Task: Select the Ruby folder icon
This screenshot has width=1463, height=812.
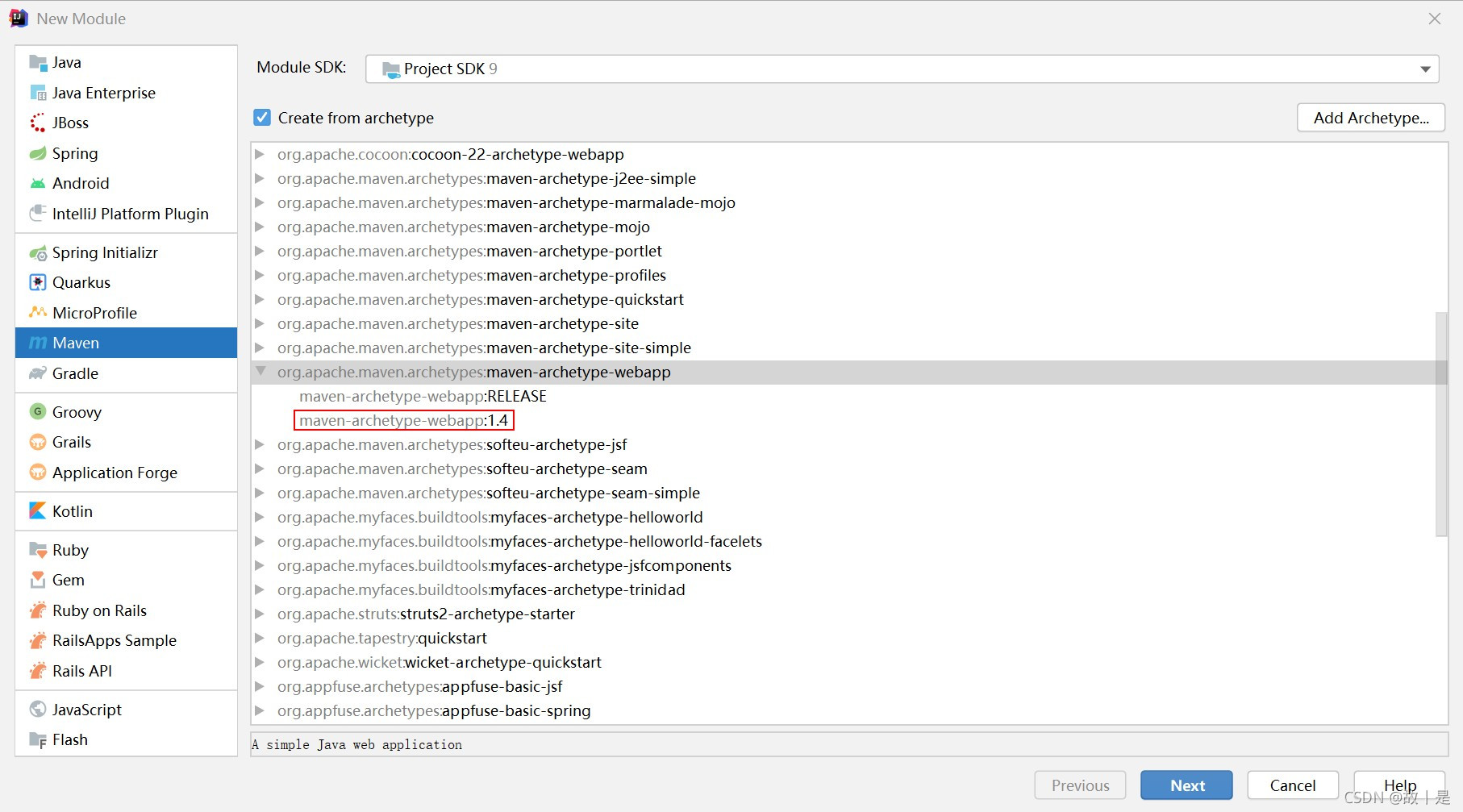Action: (38, 550)
